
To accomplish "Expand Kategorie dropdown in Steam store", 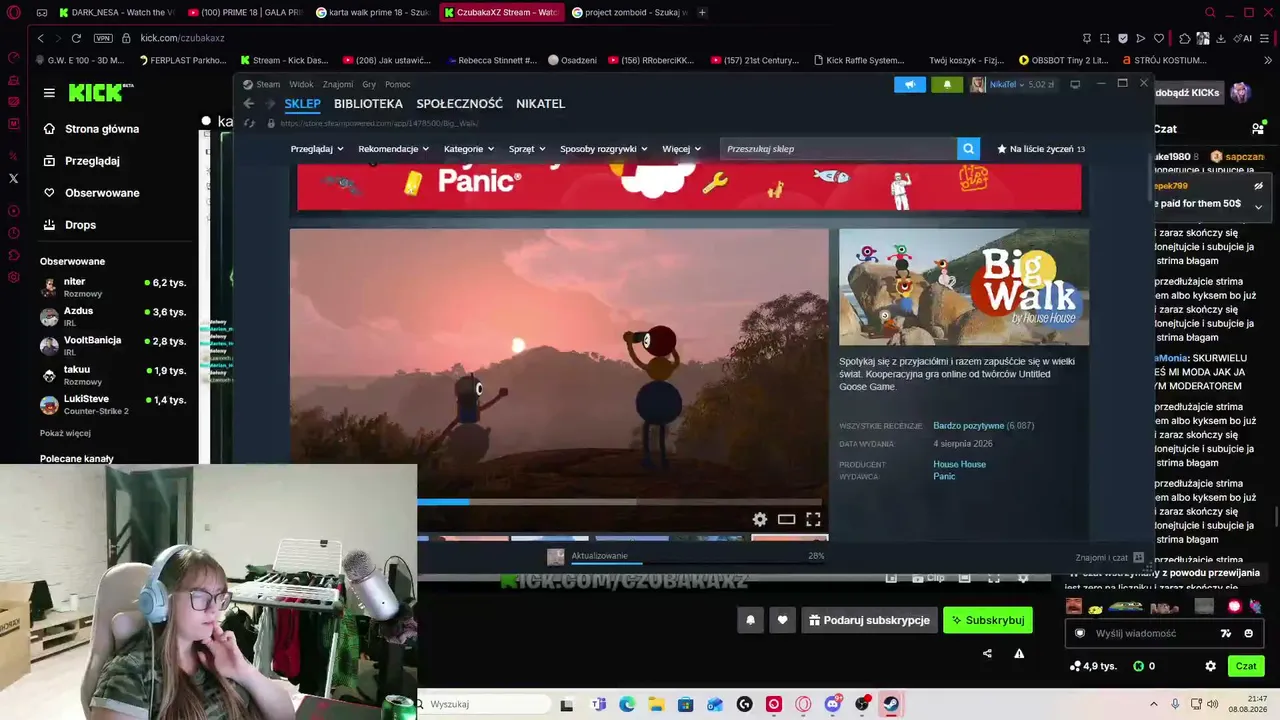I will (x=469, y=149).
